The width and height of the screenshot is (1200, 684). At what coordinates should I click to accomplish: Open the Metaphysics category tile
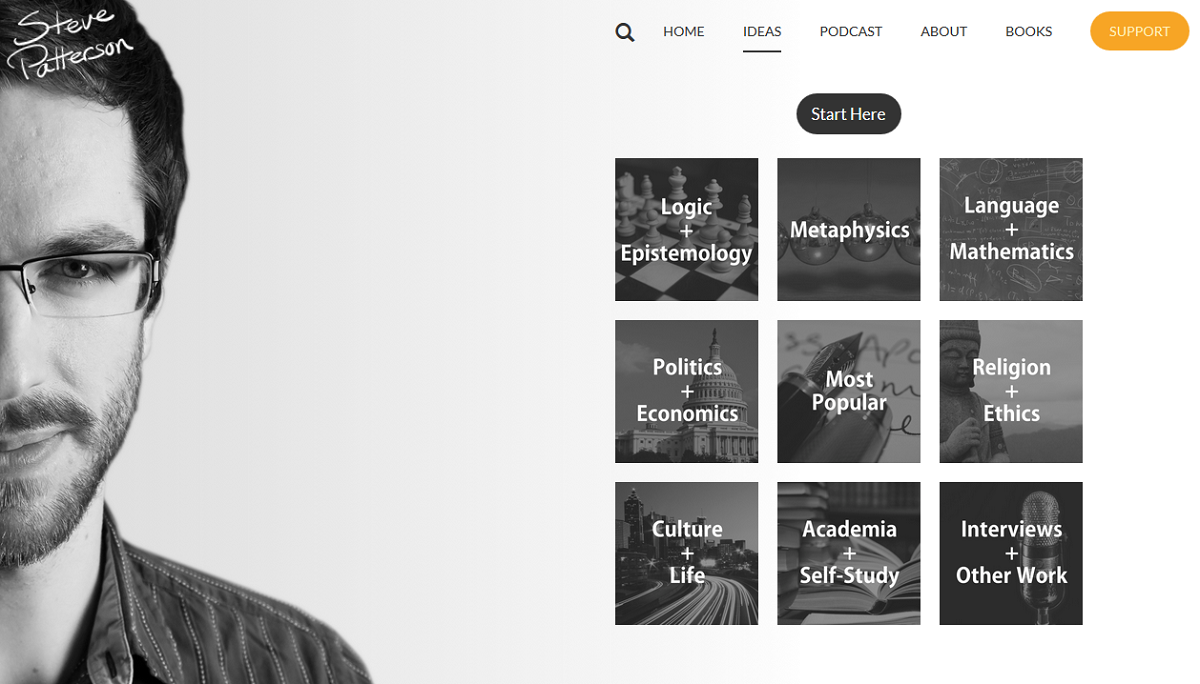click(849, 229)
